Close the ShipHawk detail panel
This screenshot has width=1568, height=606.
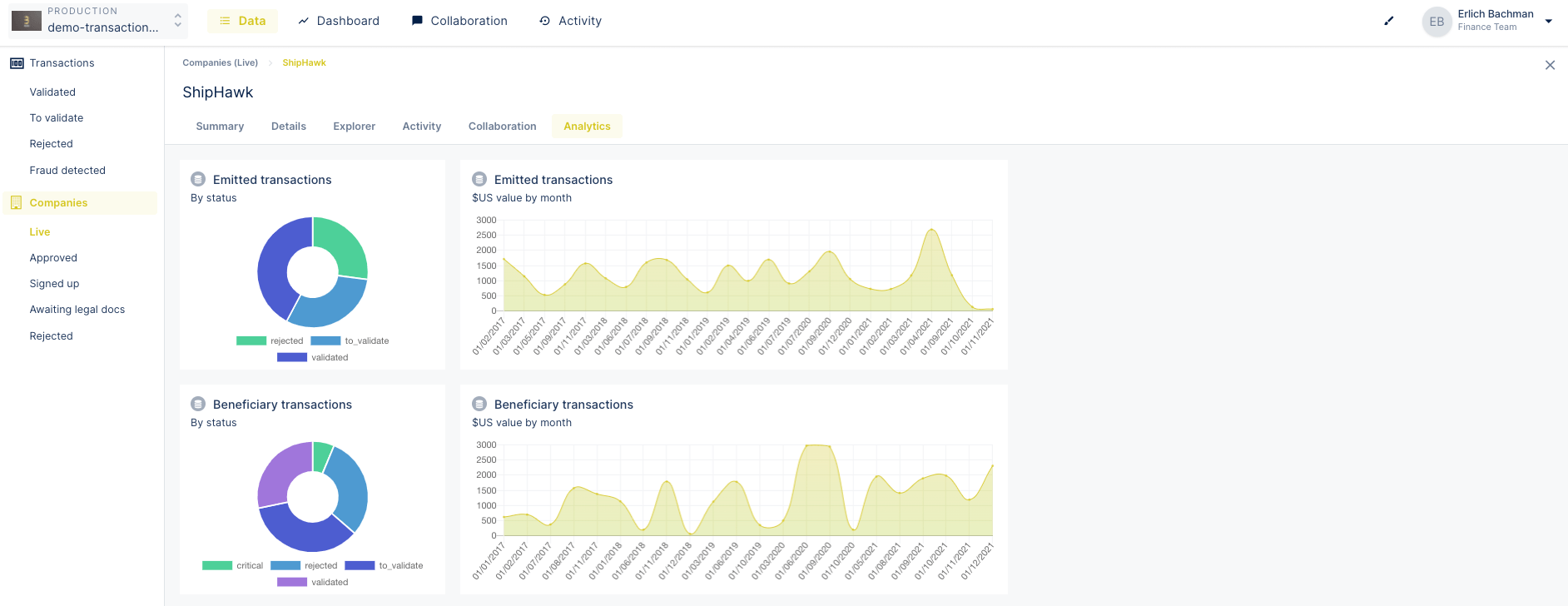click(1550, 65)
